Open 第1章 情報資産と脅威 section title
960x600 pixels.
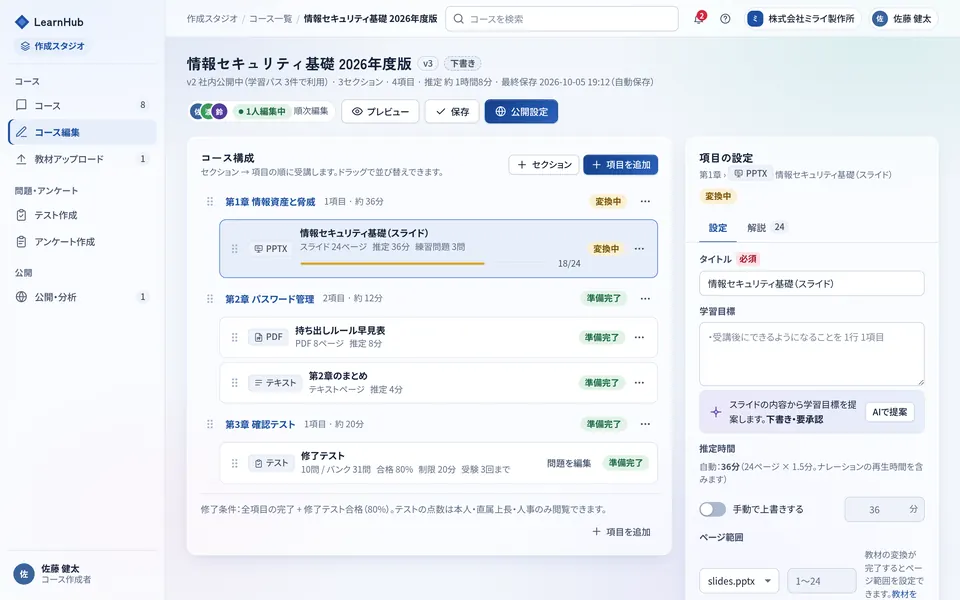(270, 201)
